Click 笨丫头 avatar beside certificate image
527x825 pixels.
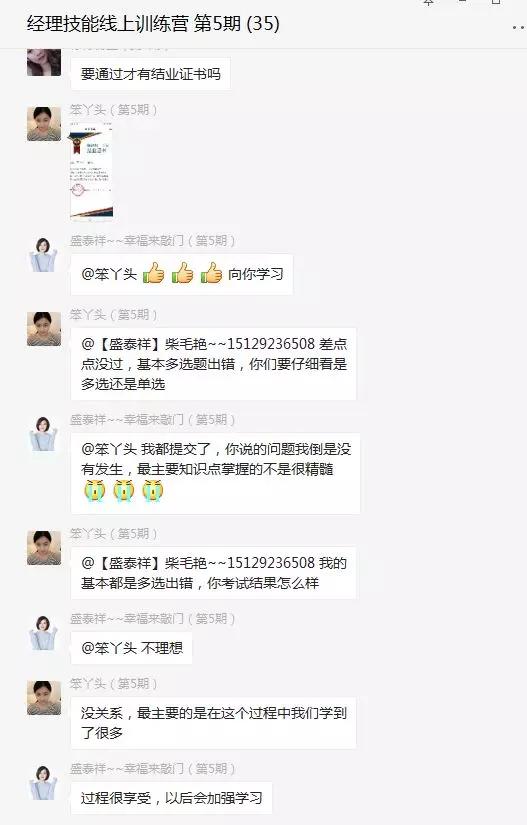[44, 124]
